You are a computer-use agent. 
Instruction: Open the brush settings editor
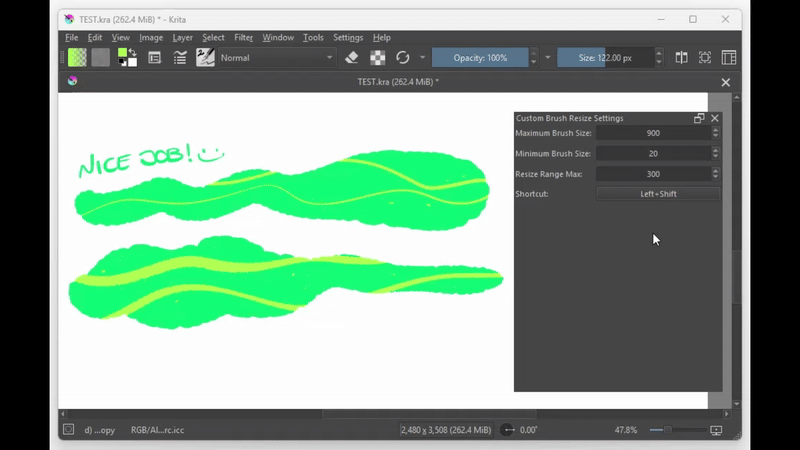tap(155, 58)
